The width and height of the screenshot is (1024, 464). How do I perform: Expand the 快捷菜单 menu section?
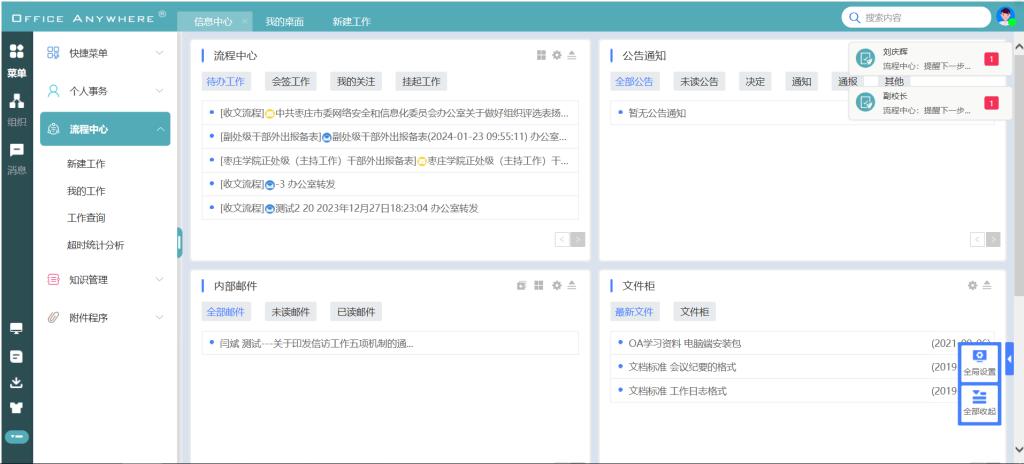[104, 53]
